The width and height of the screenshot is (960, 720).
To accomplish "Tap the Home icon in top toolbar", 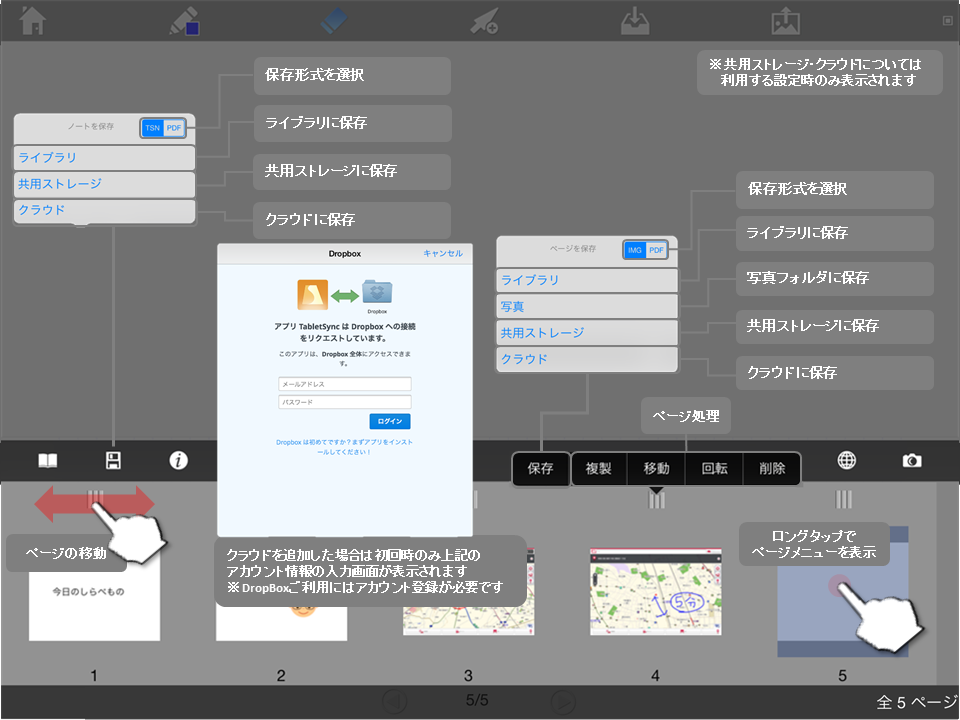I will pyautogui.click(x=34, y=21).
